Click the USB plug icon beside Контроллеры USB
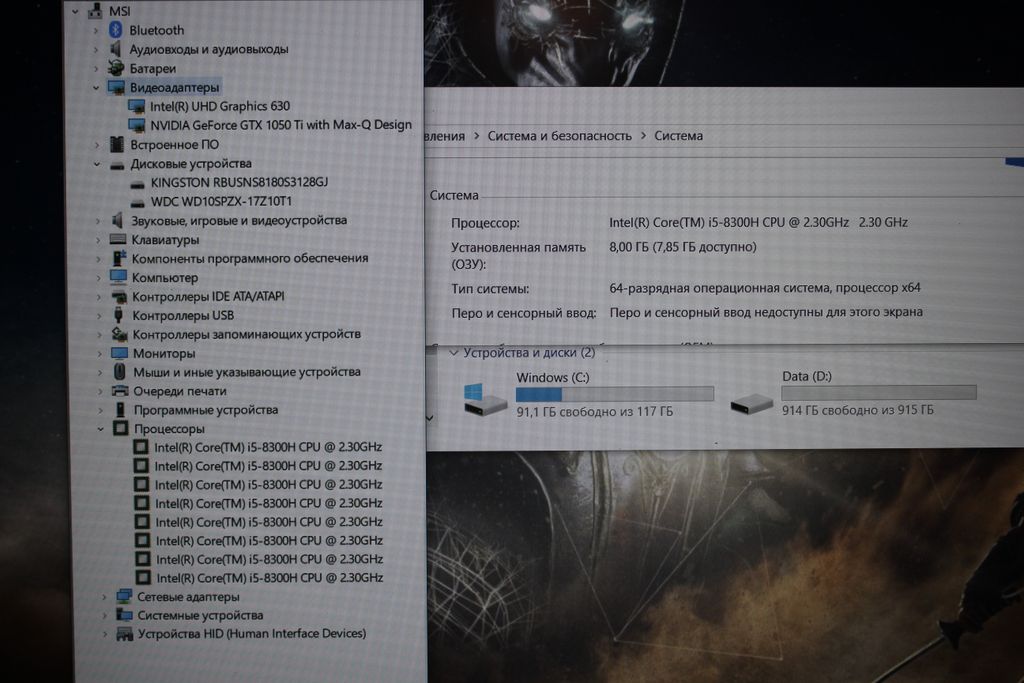Viewport: 1024px width, 683px height. tap(118, 315)
